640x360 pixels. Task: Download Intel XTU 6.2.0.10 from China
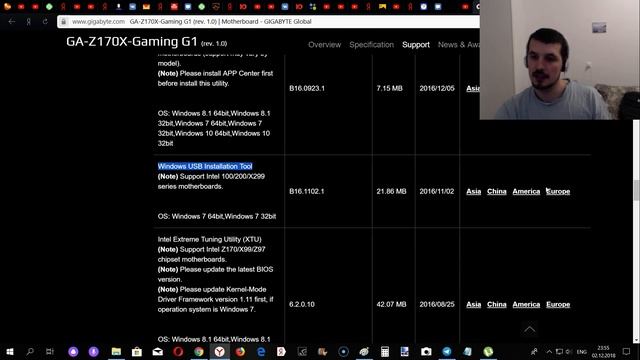click(497, 304)
